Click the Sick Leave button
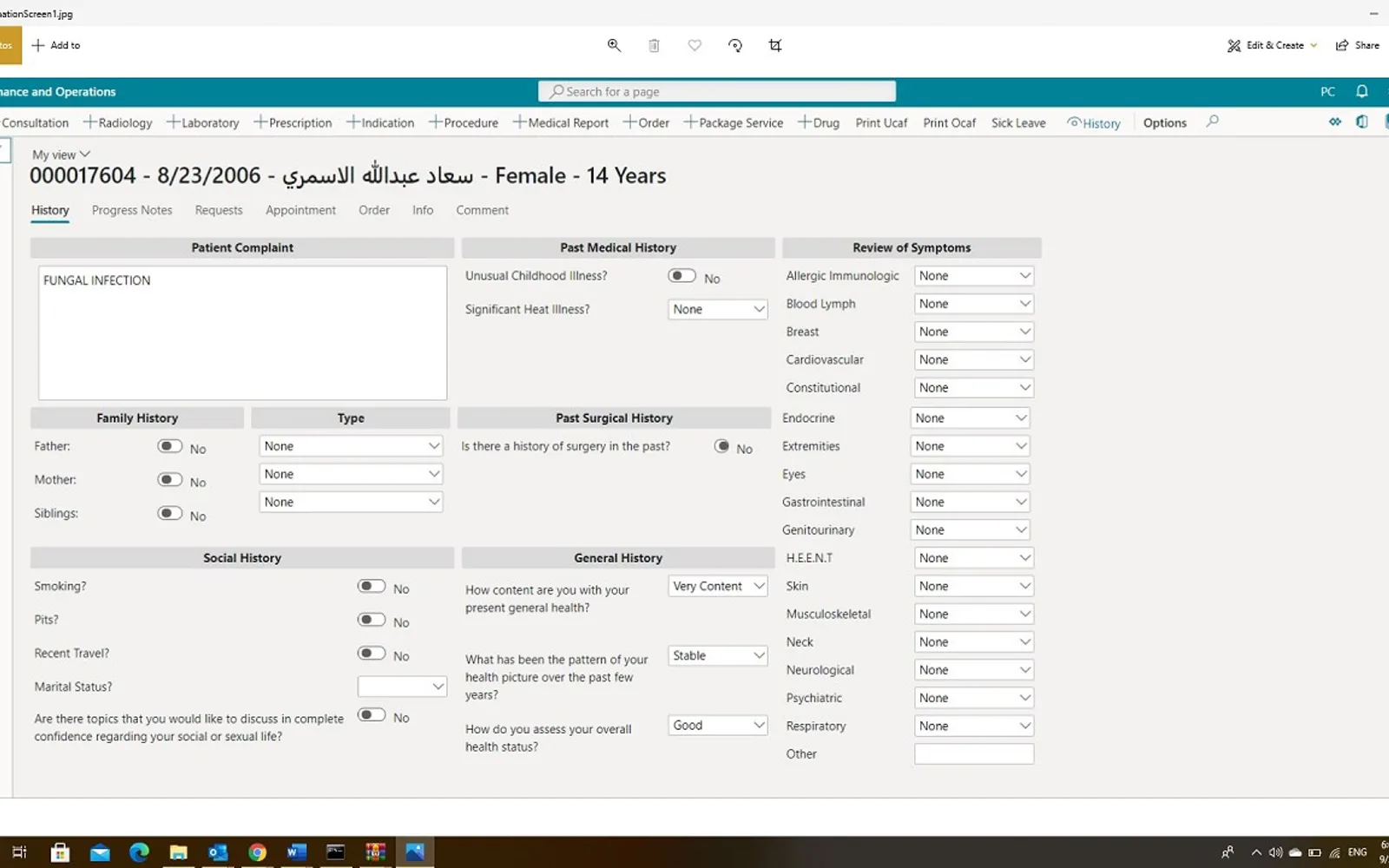This screenshot has width=1389, height=868. tap(1018, 122)
